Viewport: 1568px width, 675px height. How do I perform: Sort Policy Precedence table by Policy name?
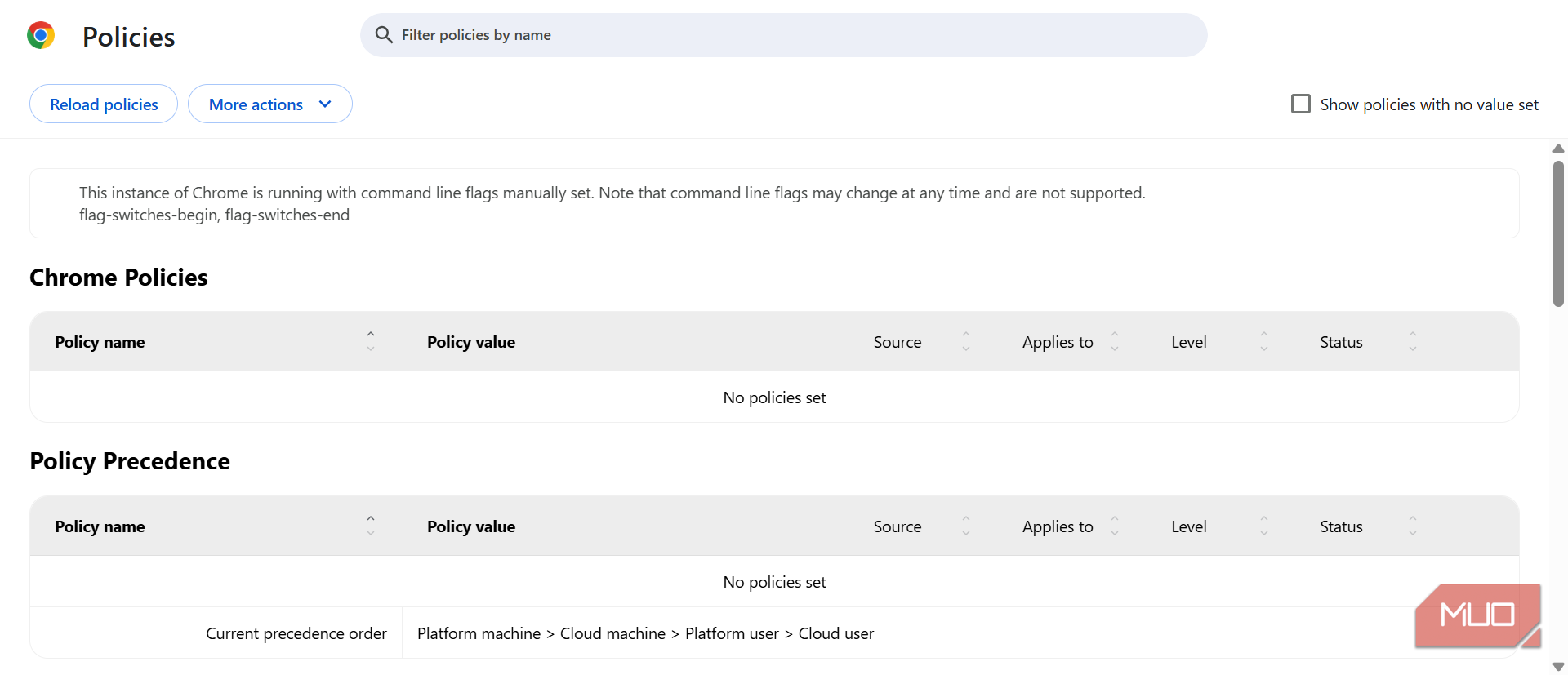[x=371, y=526]
